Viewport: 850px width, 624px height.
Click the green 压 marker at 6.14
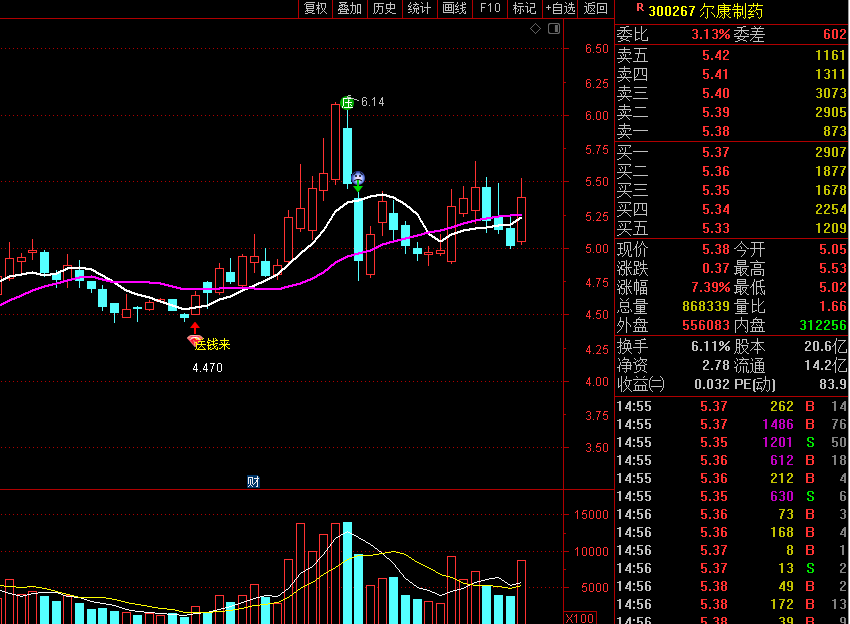click(347, 102)
